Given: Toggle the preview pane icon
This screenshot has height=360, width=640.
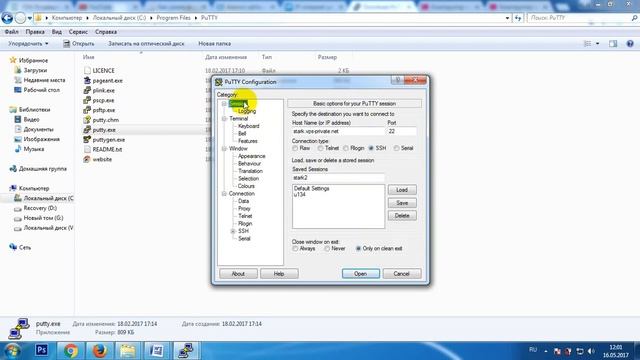Looking at the screenshot, I should pyautogui.click(x=613, y=44).
